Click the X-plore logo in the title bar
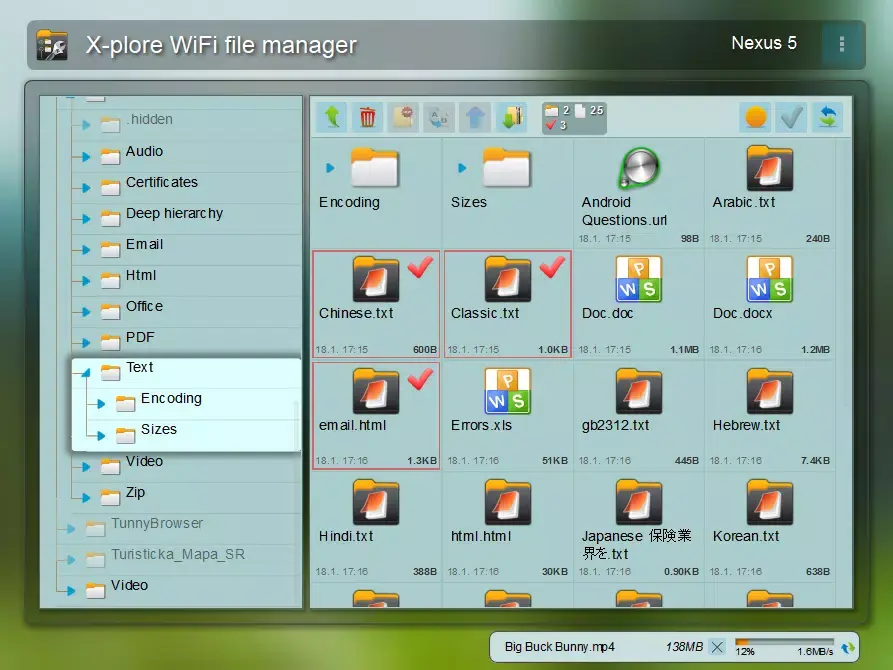893x670 pixels. click(x=52, y=44)
